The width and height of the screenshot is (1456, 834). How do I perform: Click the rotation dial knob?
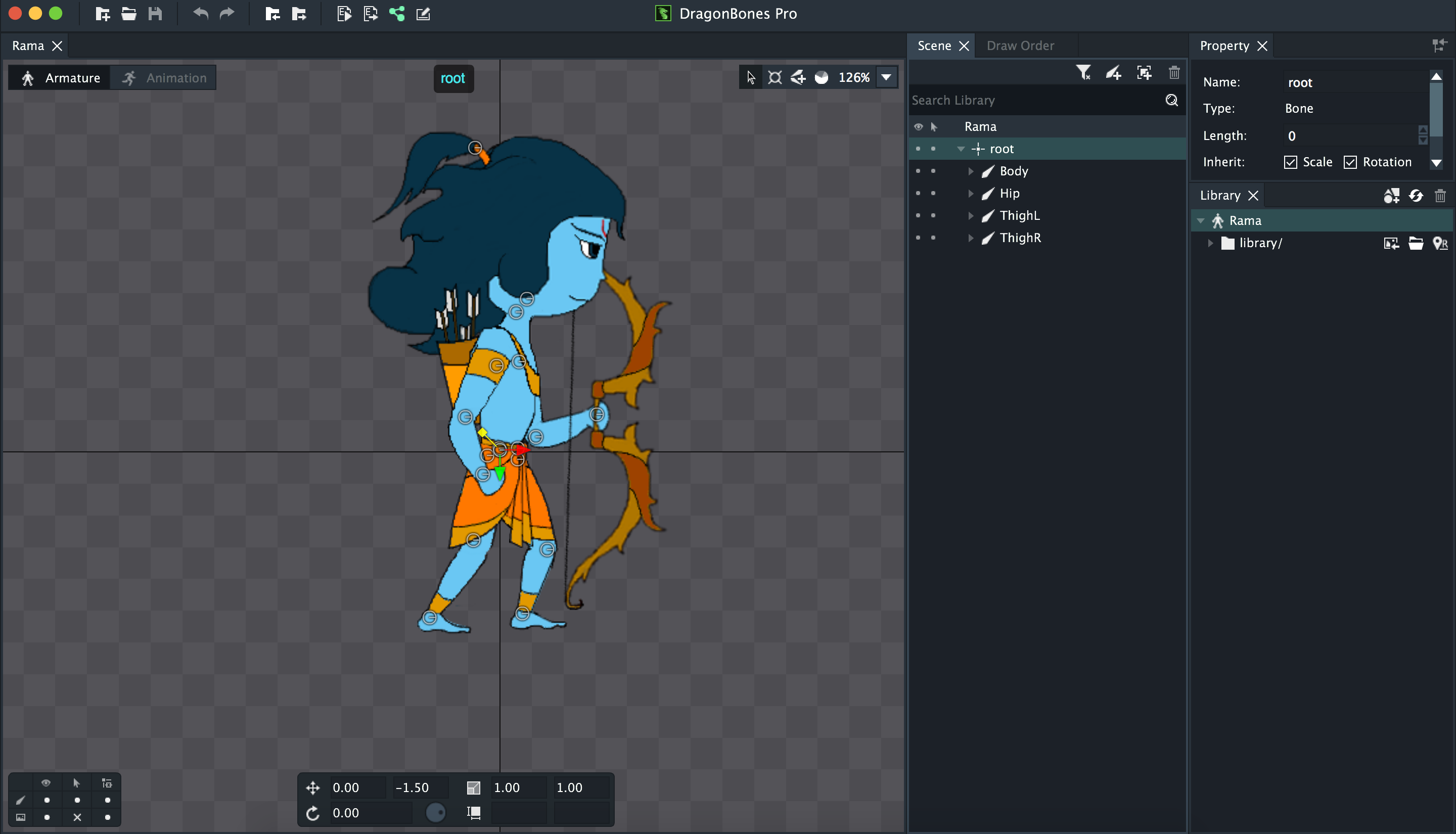(x=435, y=813)
